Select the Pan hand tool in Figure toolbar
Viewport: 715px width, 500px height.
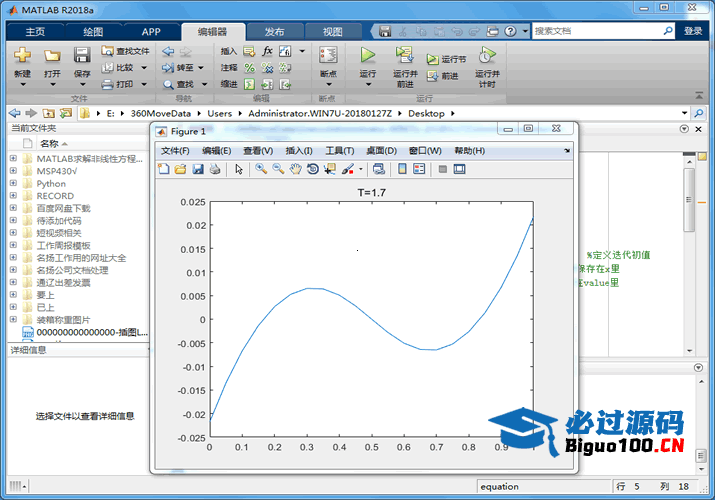click(295, 169)
